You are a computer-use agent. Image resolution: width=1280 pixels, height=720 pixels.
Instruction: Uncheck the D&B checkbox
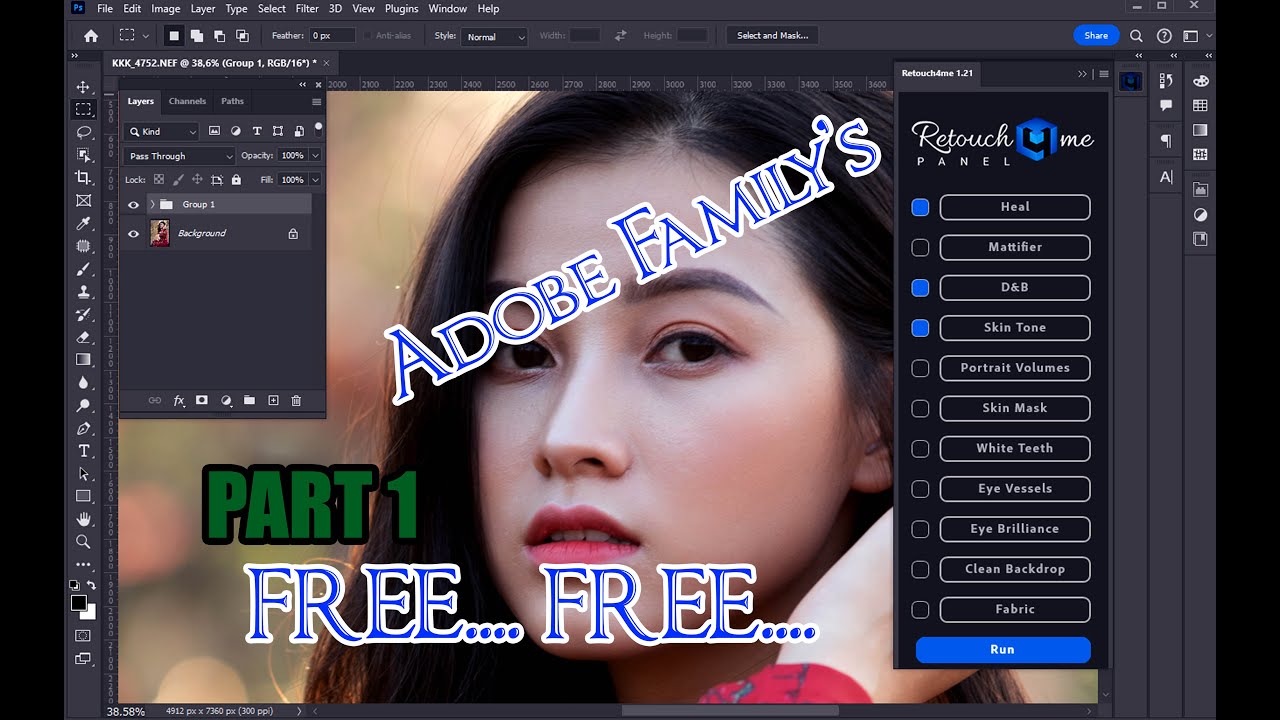(x=920, y=288)
